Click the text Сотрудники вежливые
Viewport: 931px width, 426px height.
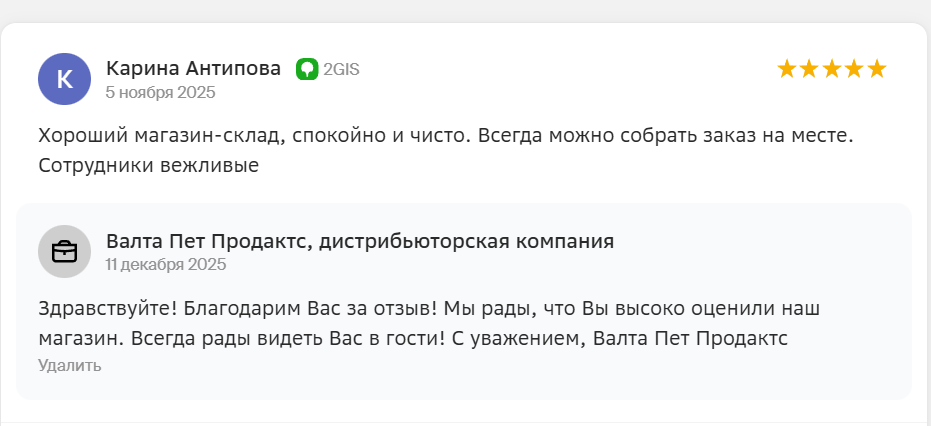pyautogui.click(x=149, y=165)
